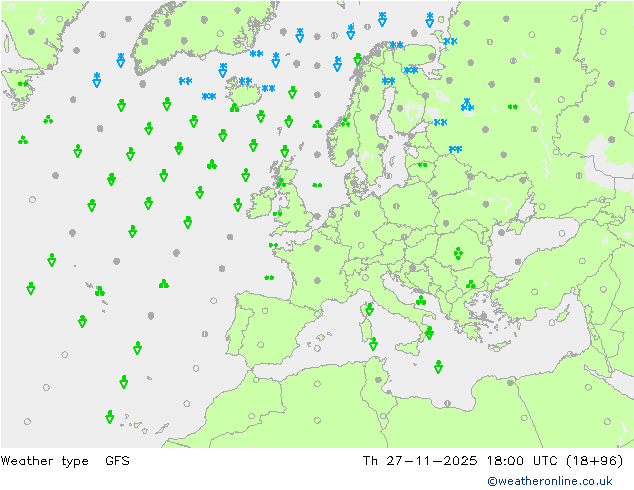Select the drizzle symbol over Brittany

point(273,245)
